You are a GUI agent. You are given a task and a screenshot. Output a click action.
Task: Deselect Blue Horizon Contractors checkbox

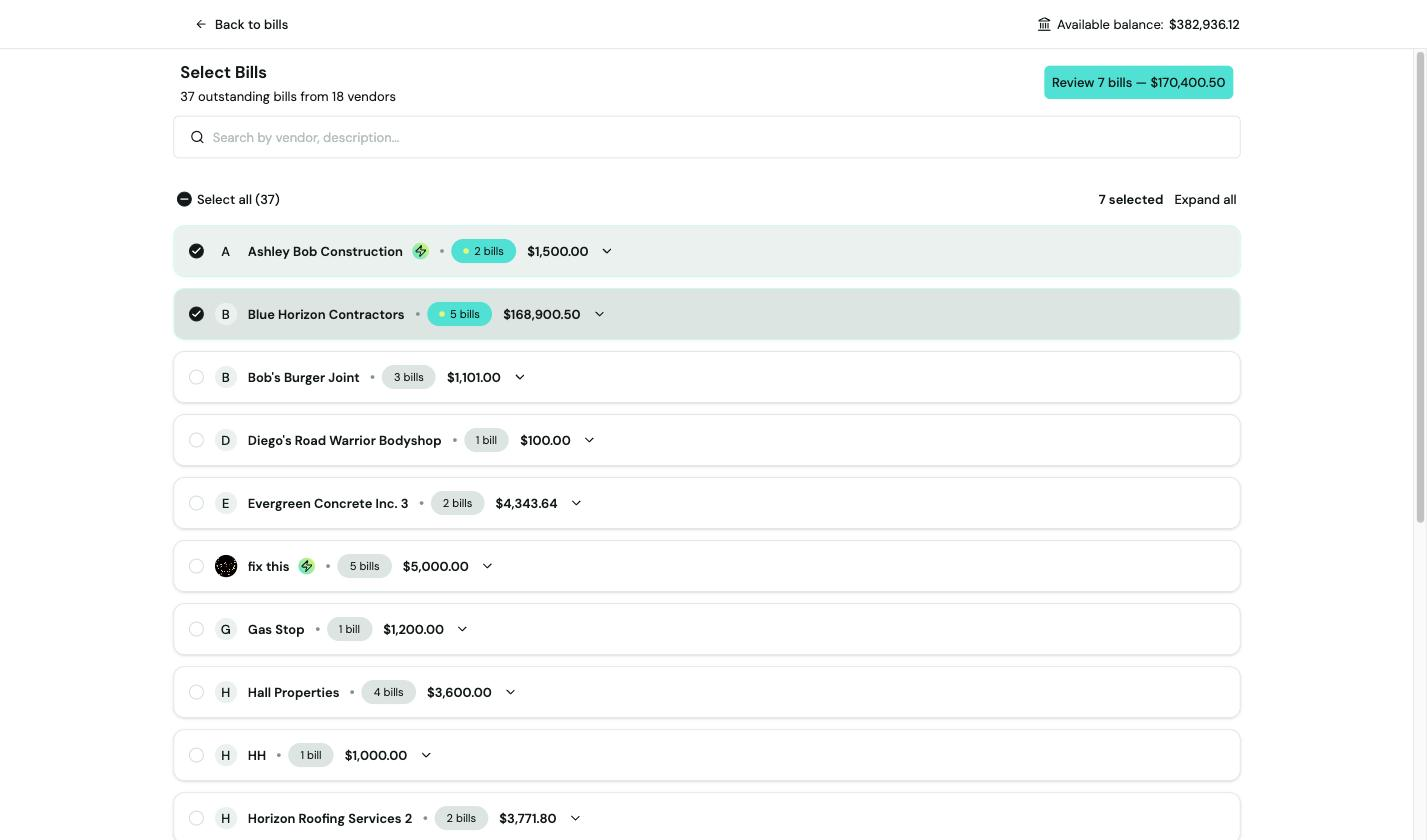pyautogui.click(x=196, y=314)
